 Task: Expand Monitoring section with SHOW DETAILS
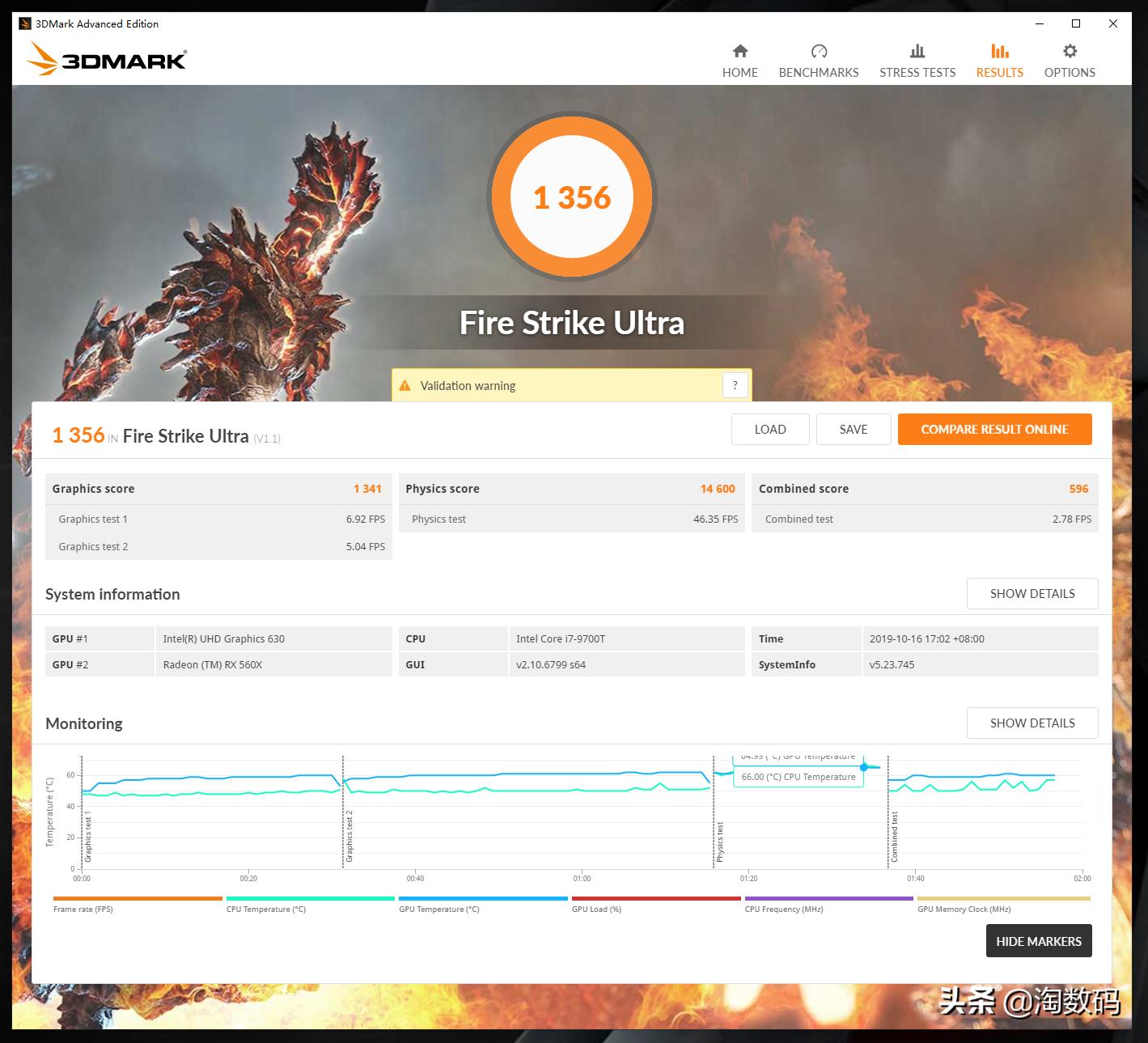click(1032, 723)
